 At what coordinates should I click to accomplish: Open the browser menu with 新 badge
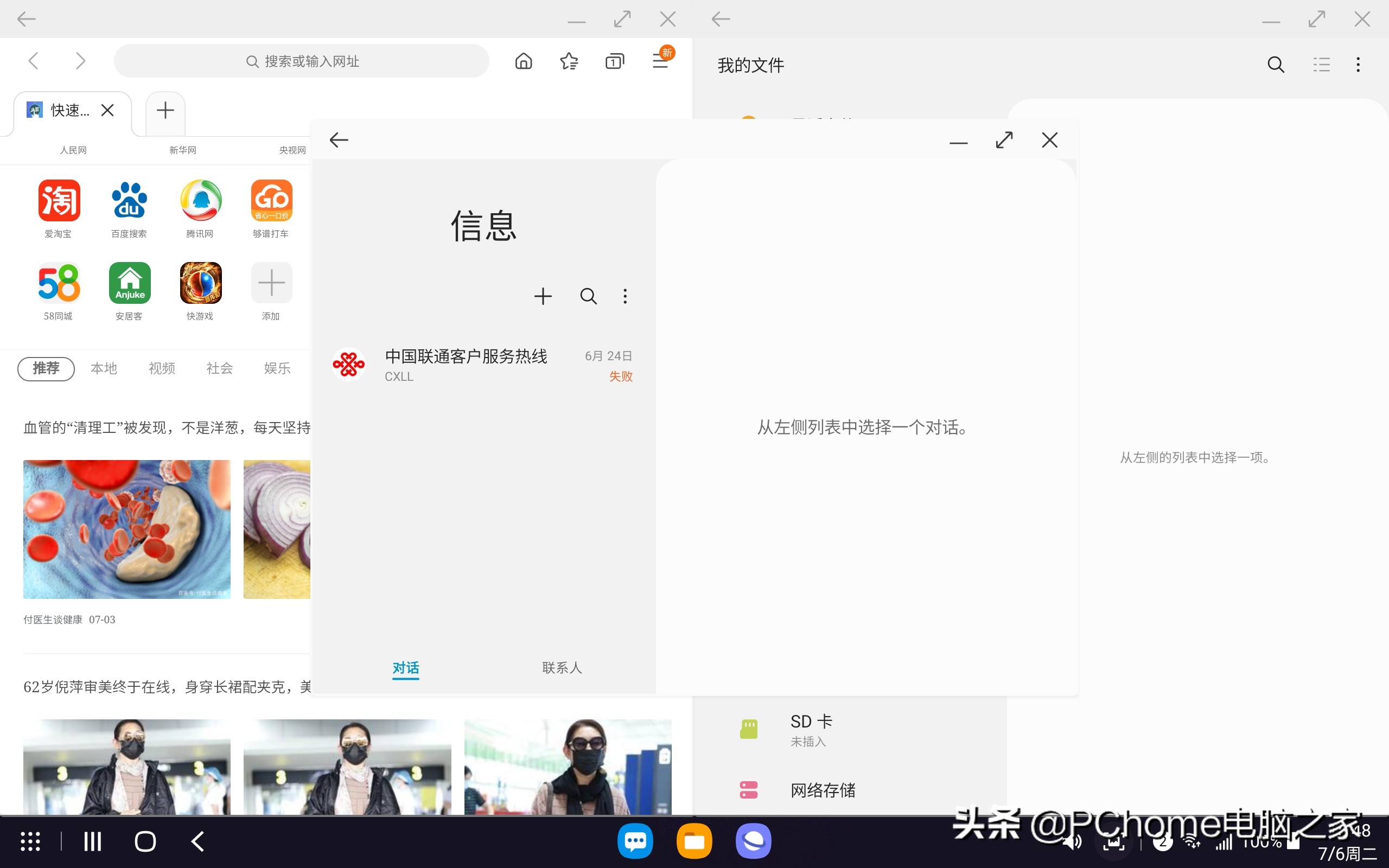[660, 60]
